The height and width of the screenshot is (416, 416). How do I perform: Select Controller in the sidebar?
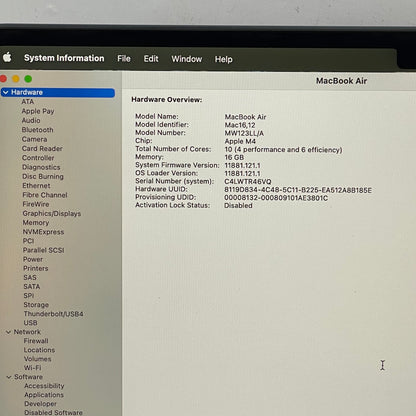pos(38,158)
